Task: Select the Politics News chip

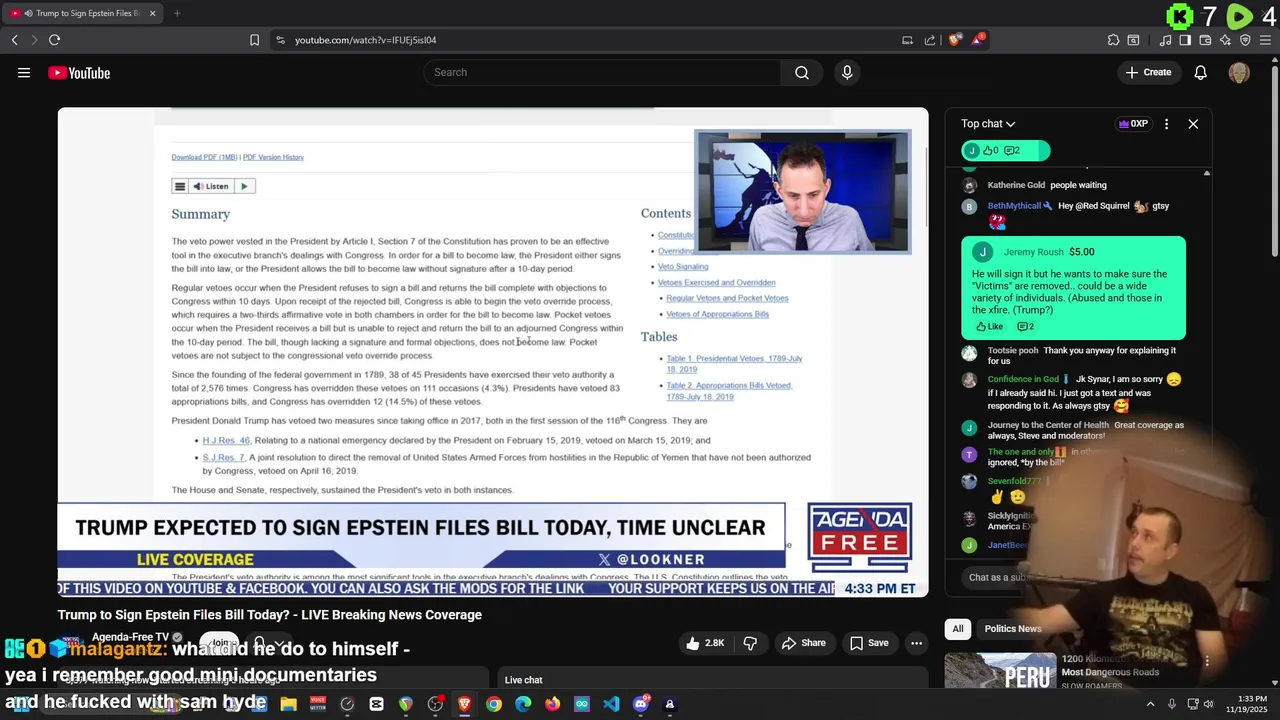Action: (1012, 628)
